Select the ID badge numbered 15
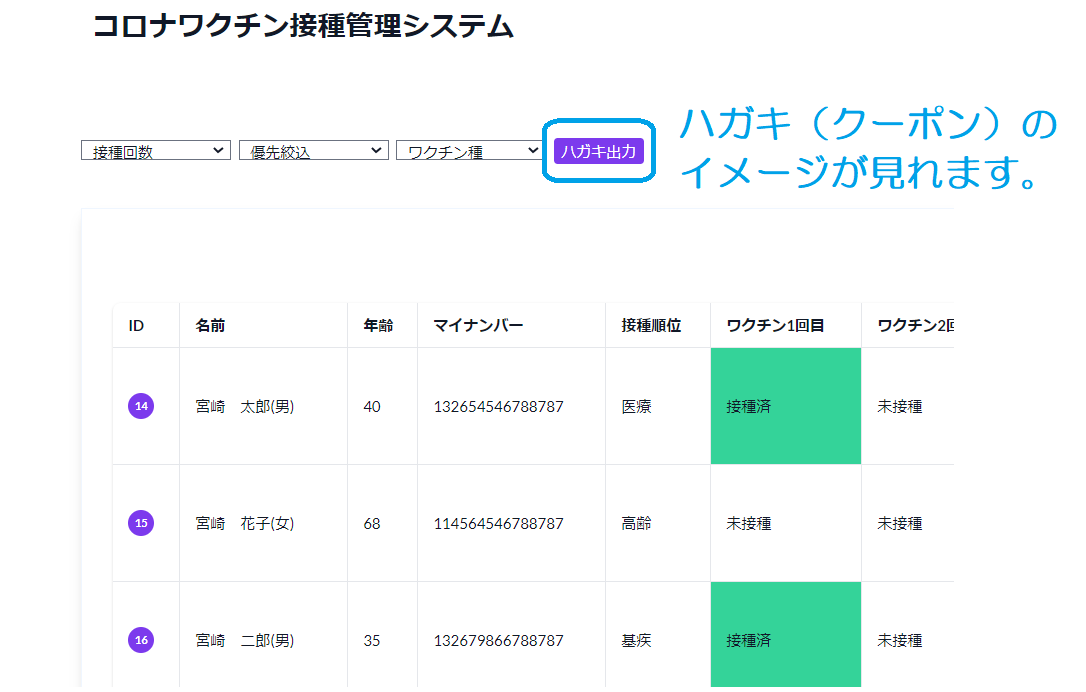This screenshot has height=692, width=1086. [141, 523]
